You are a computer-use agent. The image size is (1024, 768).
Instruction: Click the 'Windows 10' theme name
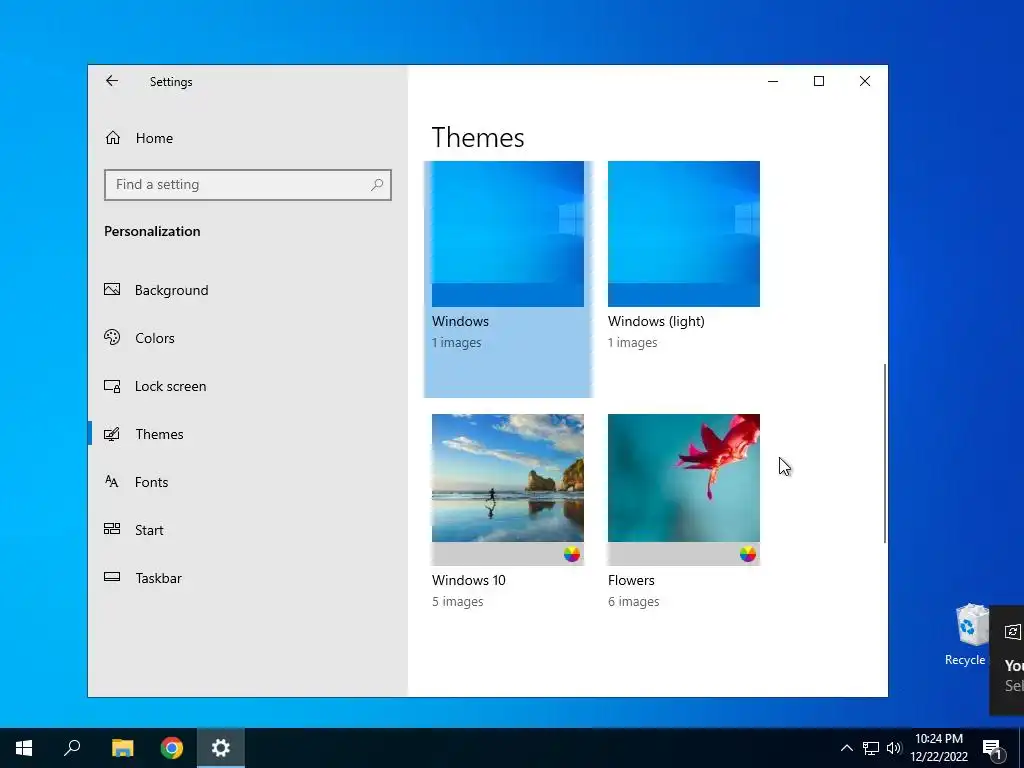click(x=468, y=580)
